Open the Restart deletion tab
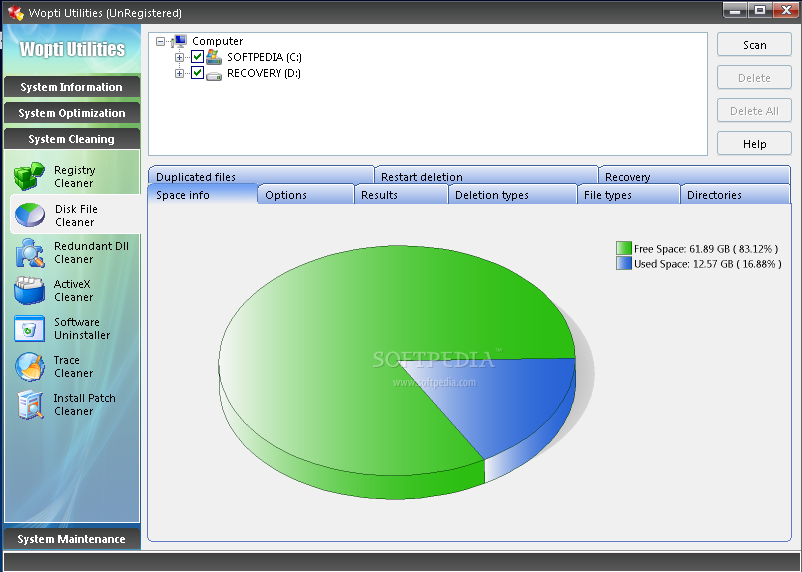Image resolution: width=802 pixels, height=572 pixels. coord(486,176)
